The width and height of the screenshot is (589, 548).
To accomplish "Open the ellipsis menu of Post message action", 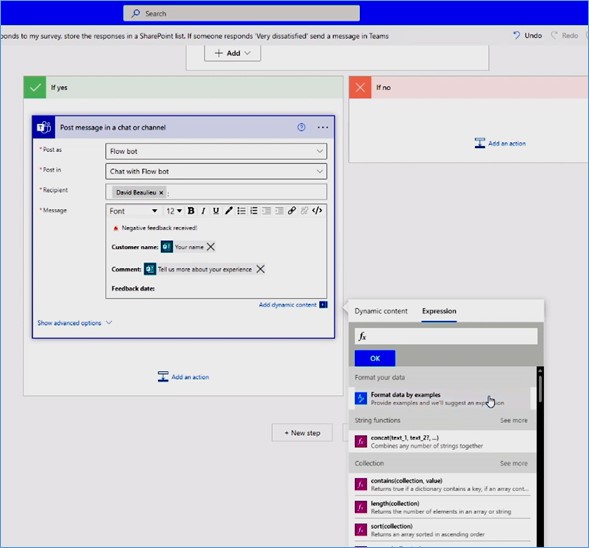I will pyautogui.click(x=323, y=127).
